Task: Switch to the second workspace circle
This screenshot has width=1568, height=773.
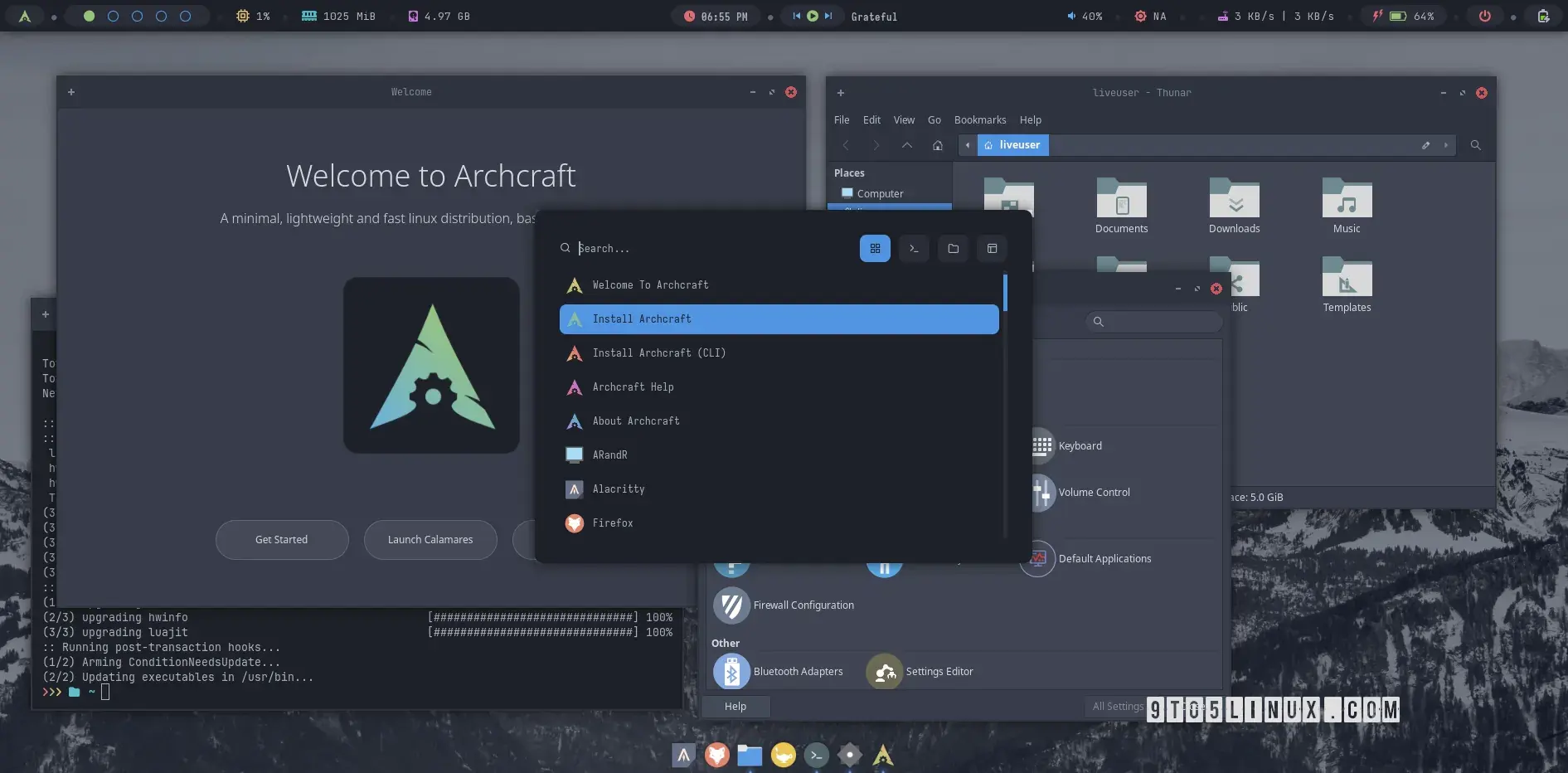Action: click(x=113, y=16)
